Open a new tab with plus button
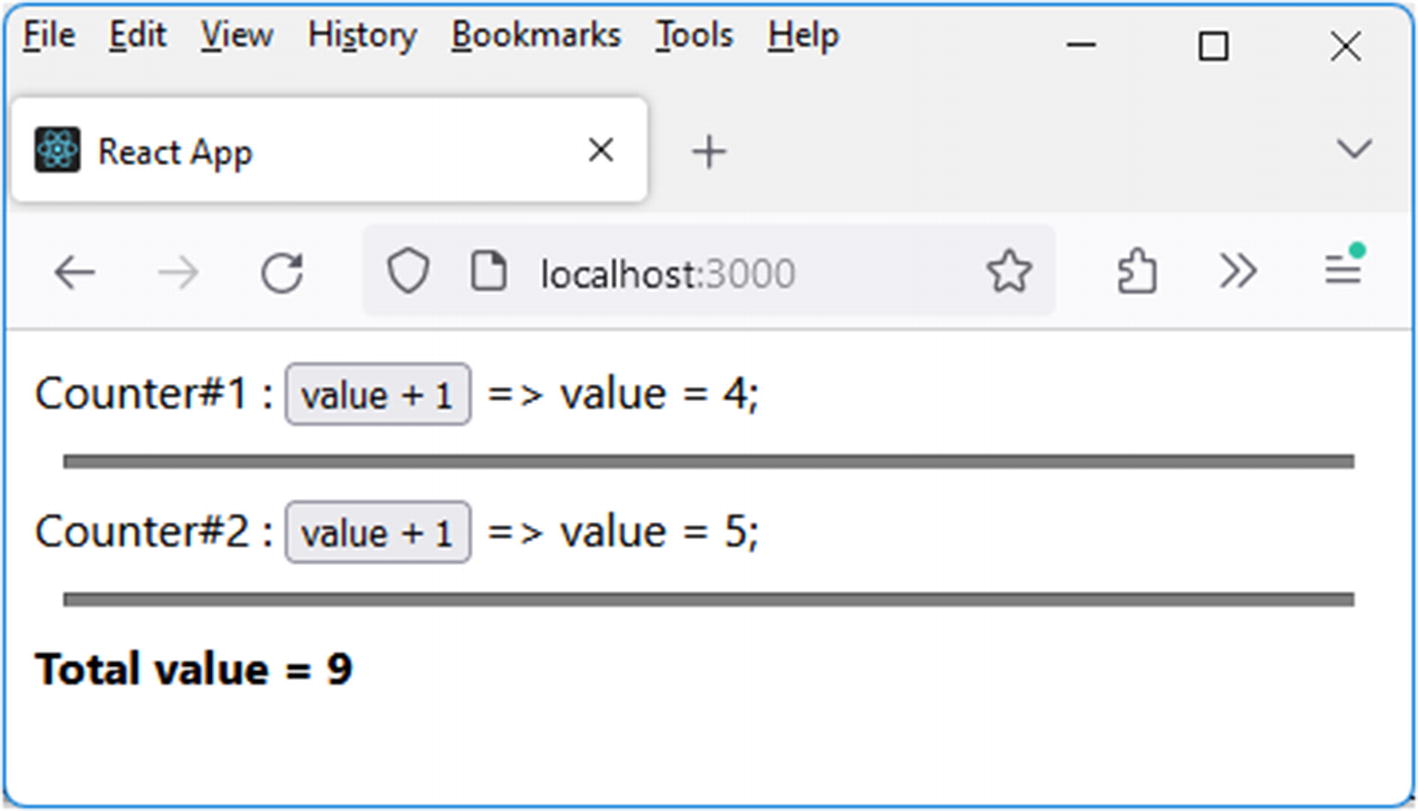This screenshot has height=811, width=1418. coord(709,152)
